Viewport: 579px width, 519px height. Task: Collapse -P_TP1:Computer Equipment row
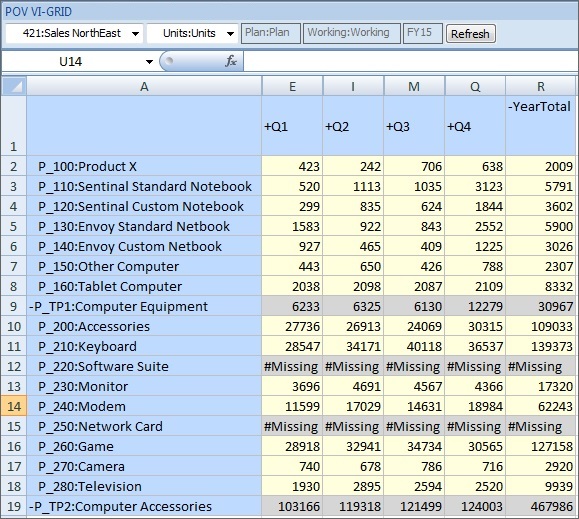click(144, 306)
